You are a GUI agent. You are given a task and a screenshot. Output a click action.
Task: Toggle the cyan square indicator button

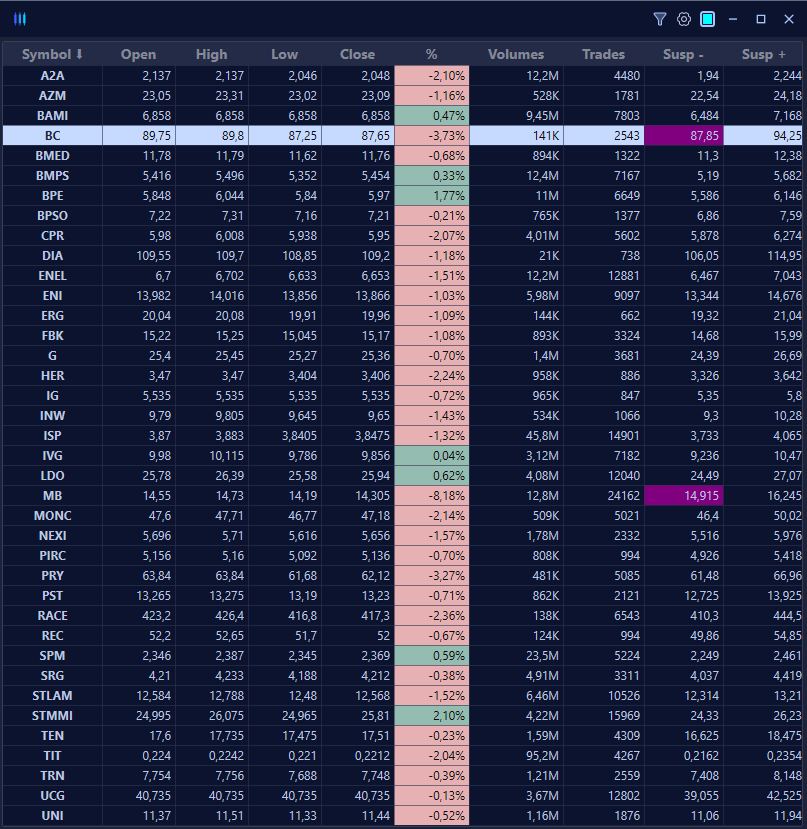(708, 20)
